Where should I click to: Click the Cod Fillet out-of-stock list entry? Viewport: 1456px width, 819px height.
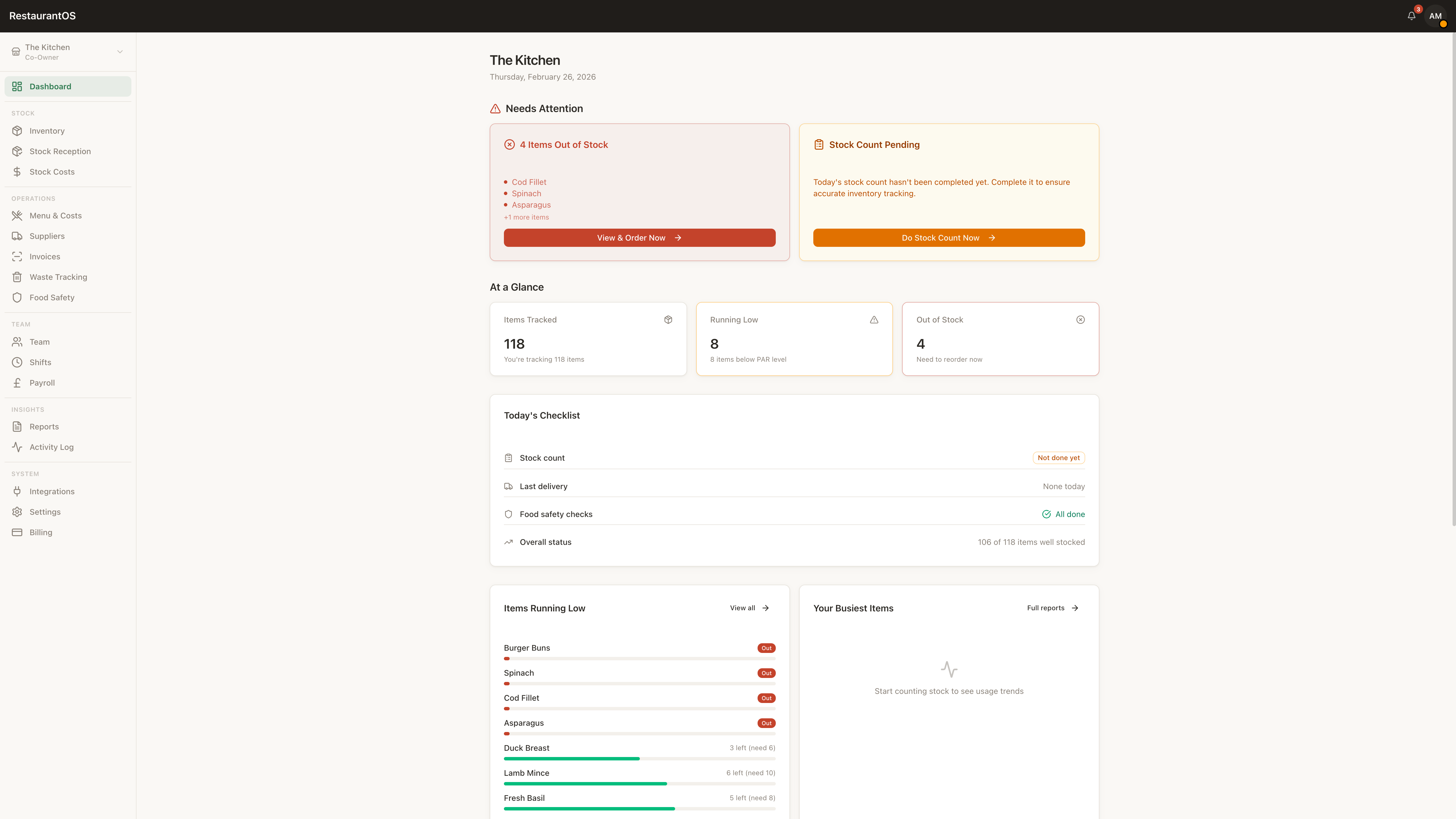(529, 182)
